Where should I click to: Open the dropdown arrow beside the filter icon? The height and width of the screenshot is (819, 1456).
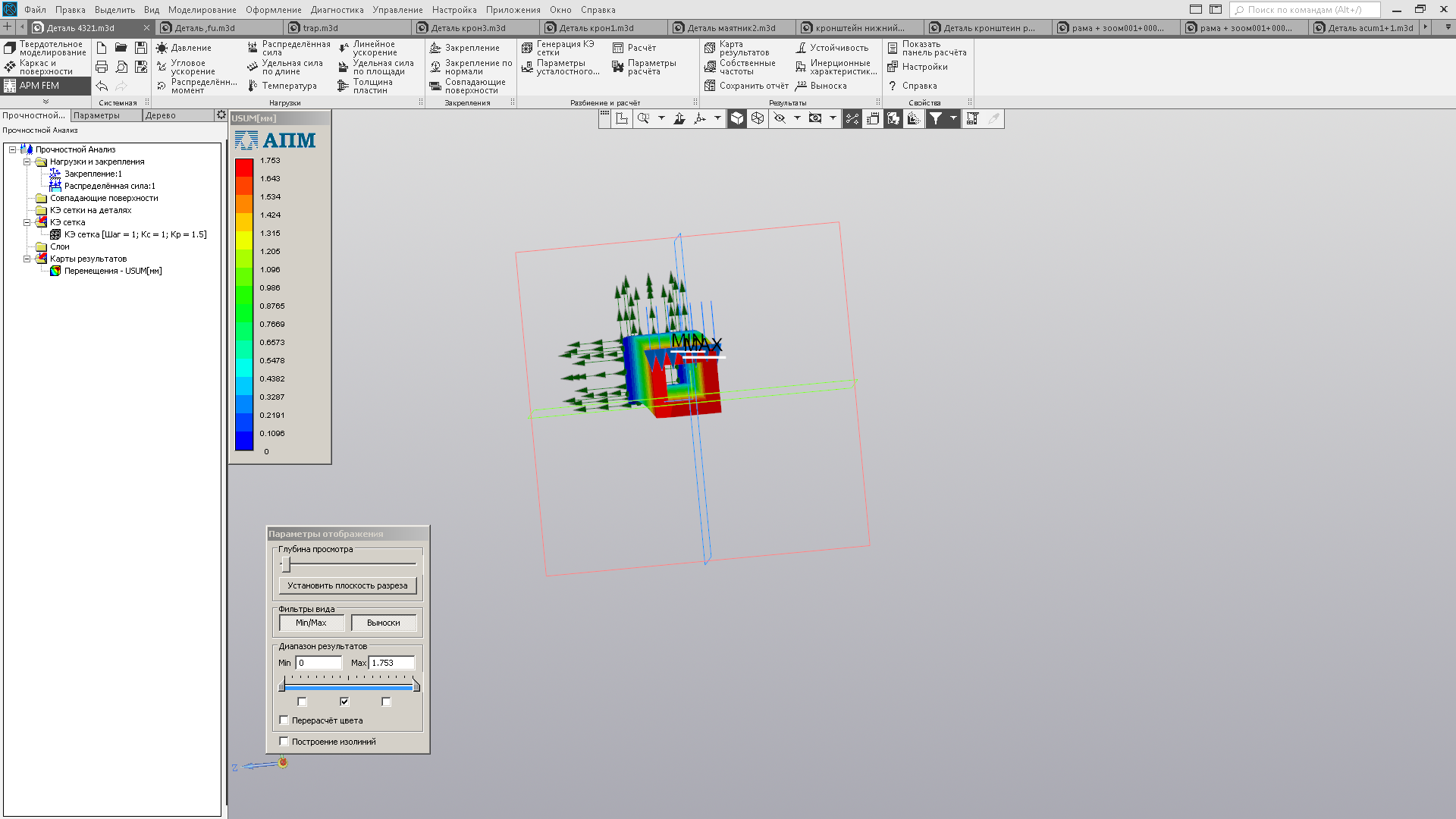[x=953, y=118]
